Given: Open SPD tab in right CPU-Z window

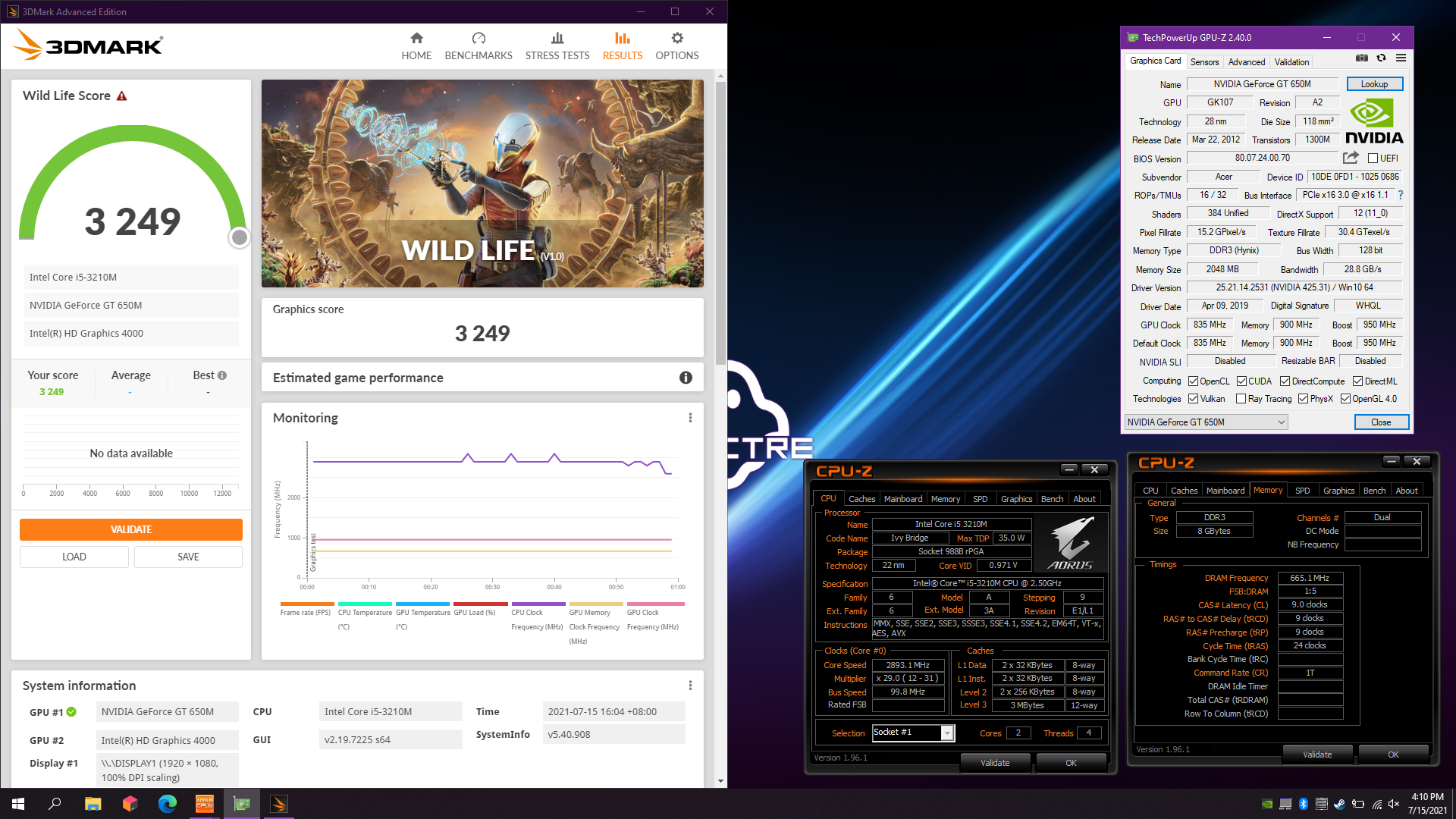Looking at the screenshot, I should (x=1302, y=491).
